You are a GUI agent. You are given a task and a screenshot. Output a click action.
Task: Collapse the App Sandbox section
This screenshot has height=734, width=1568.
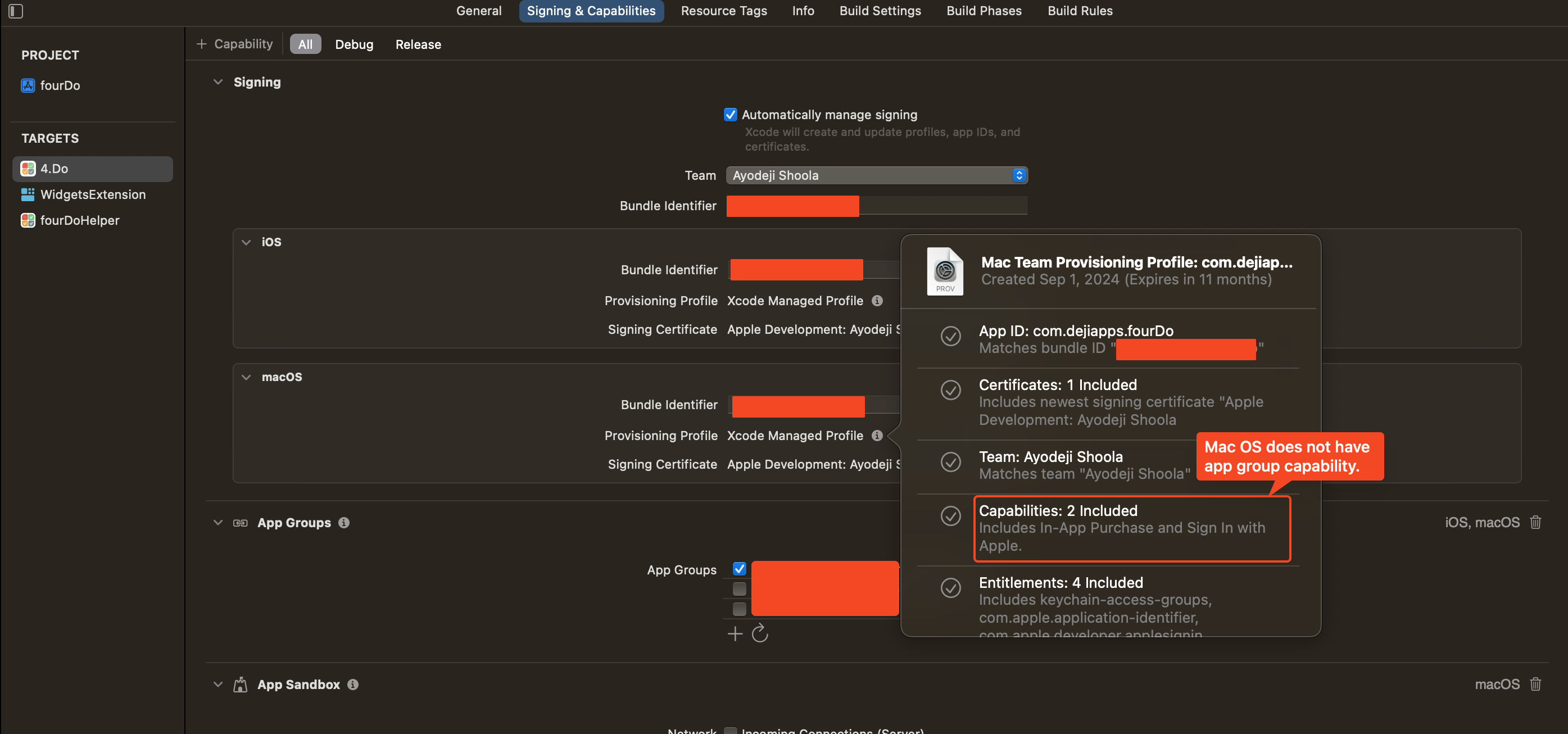pyautogui.click(x=218, y=685)
